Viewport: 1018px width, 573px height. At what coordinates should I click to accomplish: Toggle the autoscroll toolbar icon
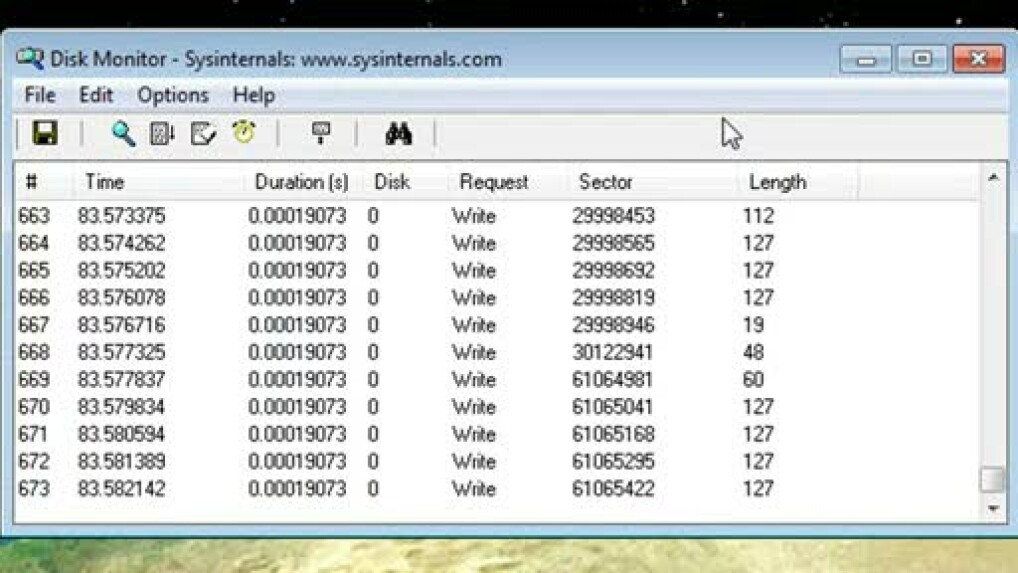pyautogui.click(x=163, y=133)
